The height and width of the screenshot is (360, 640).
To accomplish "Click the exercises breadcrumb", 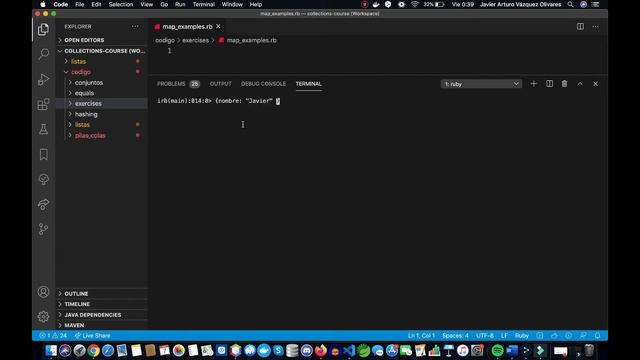I will point(196,40).
